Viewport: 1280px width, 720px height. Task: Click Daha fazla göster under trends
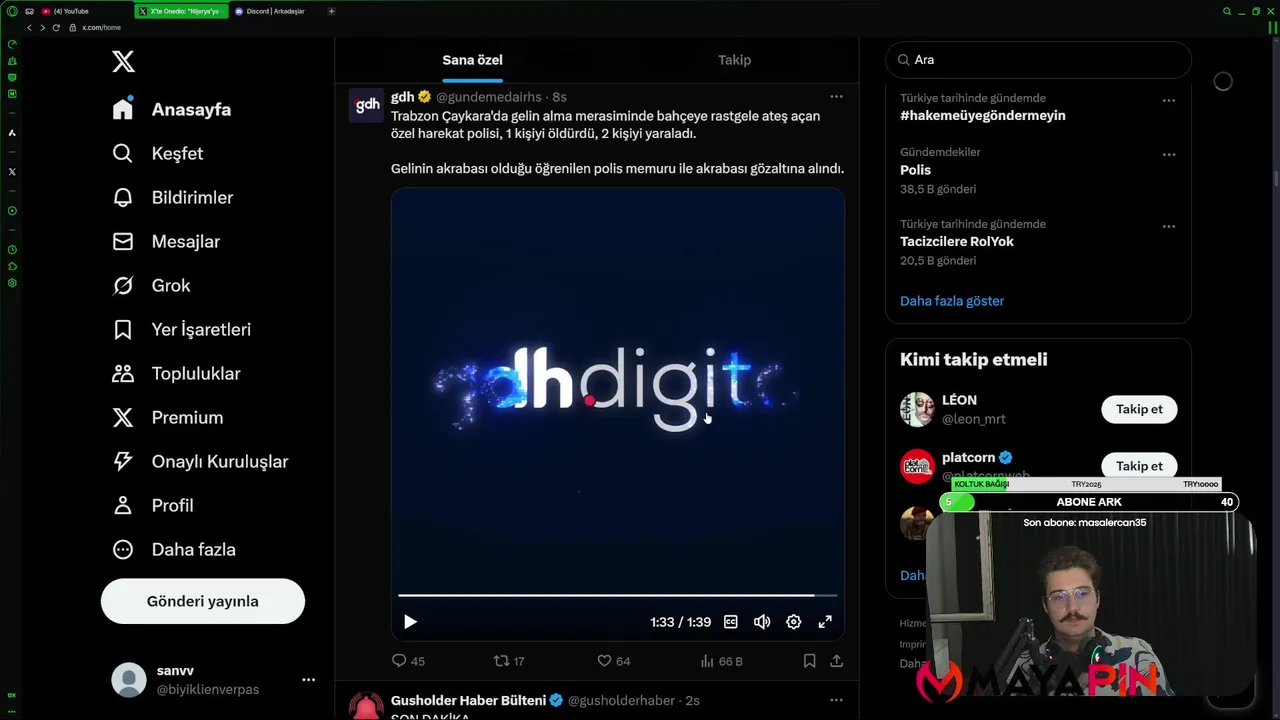click(x=952, y=301)
